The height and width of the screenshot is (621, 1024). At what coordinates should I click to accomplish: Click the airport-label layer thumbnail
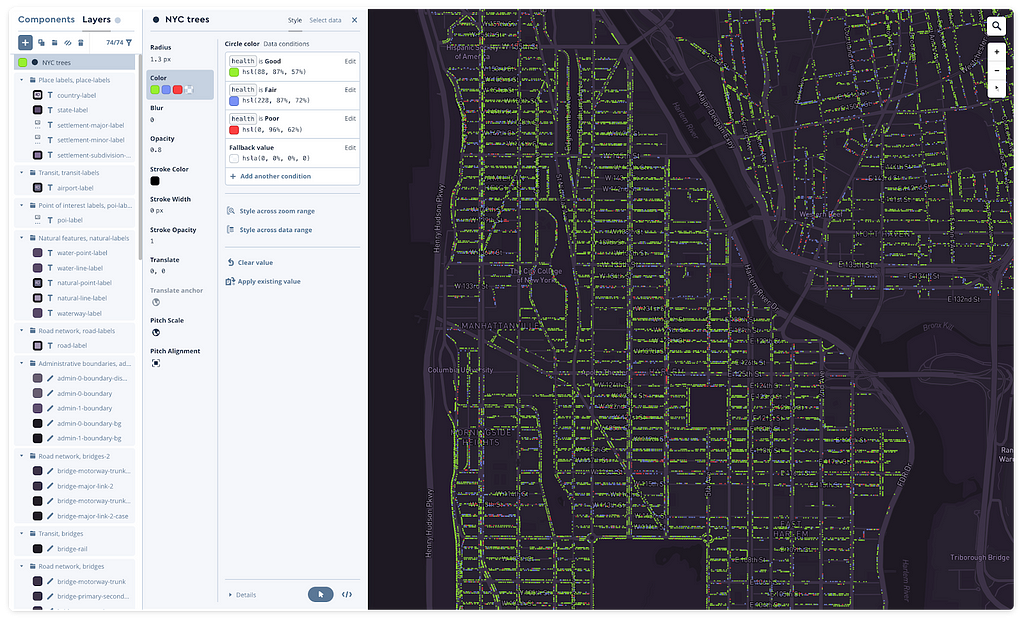point(38,188)
